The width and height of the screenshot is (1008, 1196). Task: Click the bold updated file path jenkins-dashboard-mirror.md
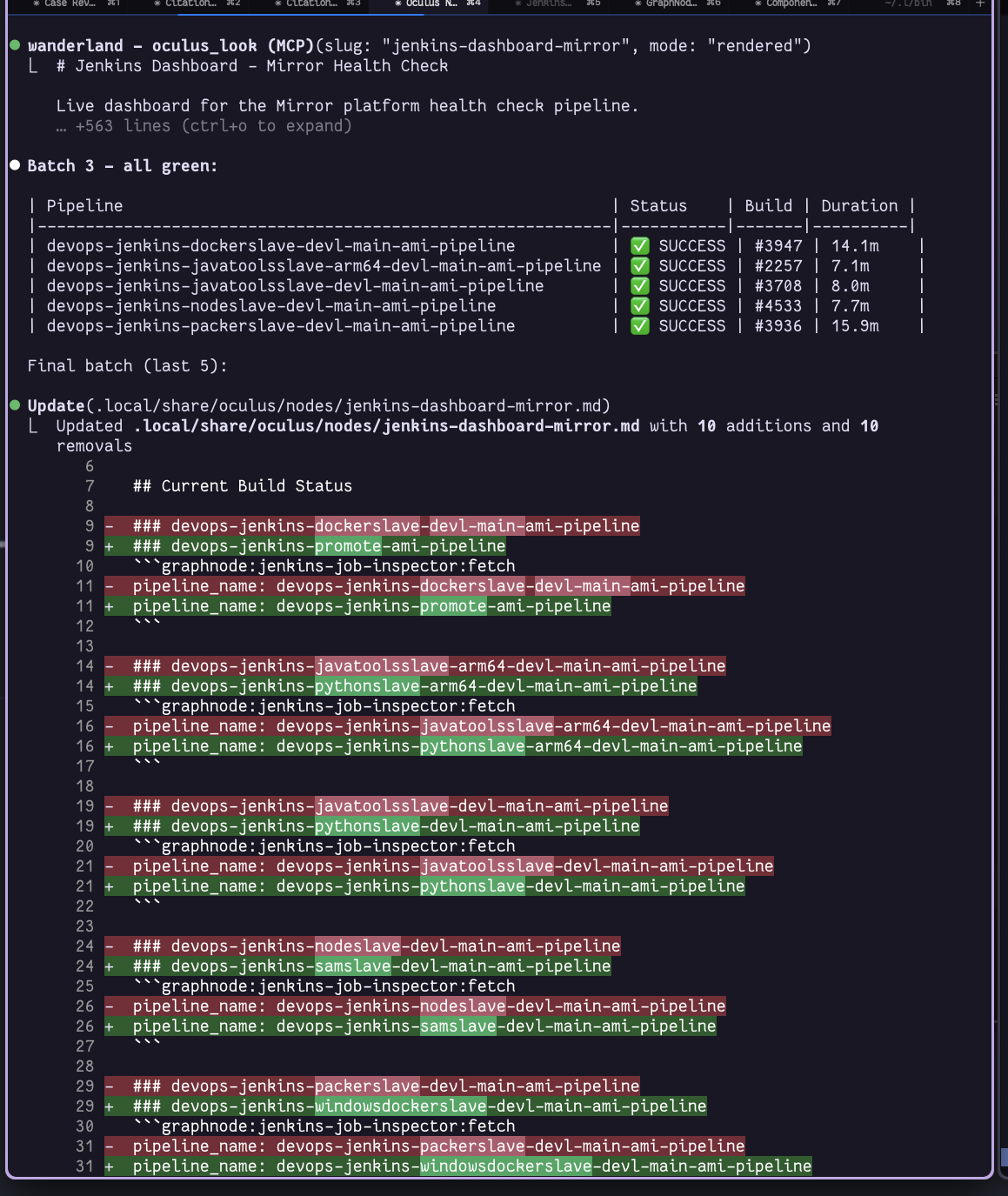[x=387, y=426]
